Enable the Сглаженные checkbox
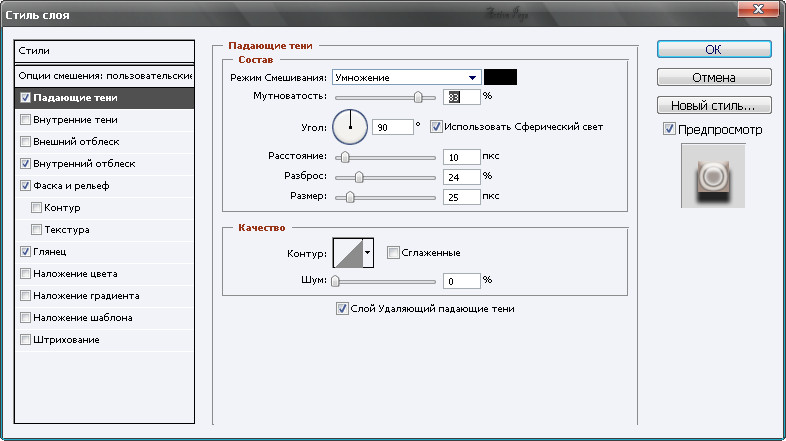 (x=393, y=252)
